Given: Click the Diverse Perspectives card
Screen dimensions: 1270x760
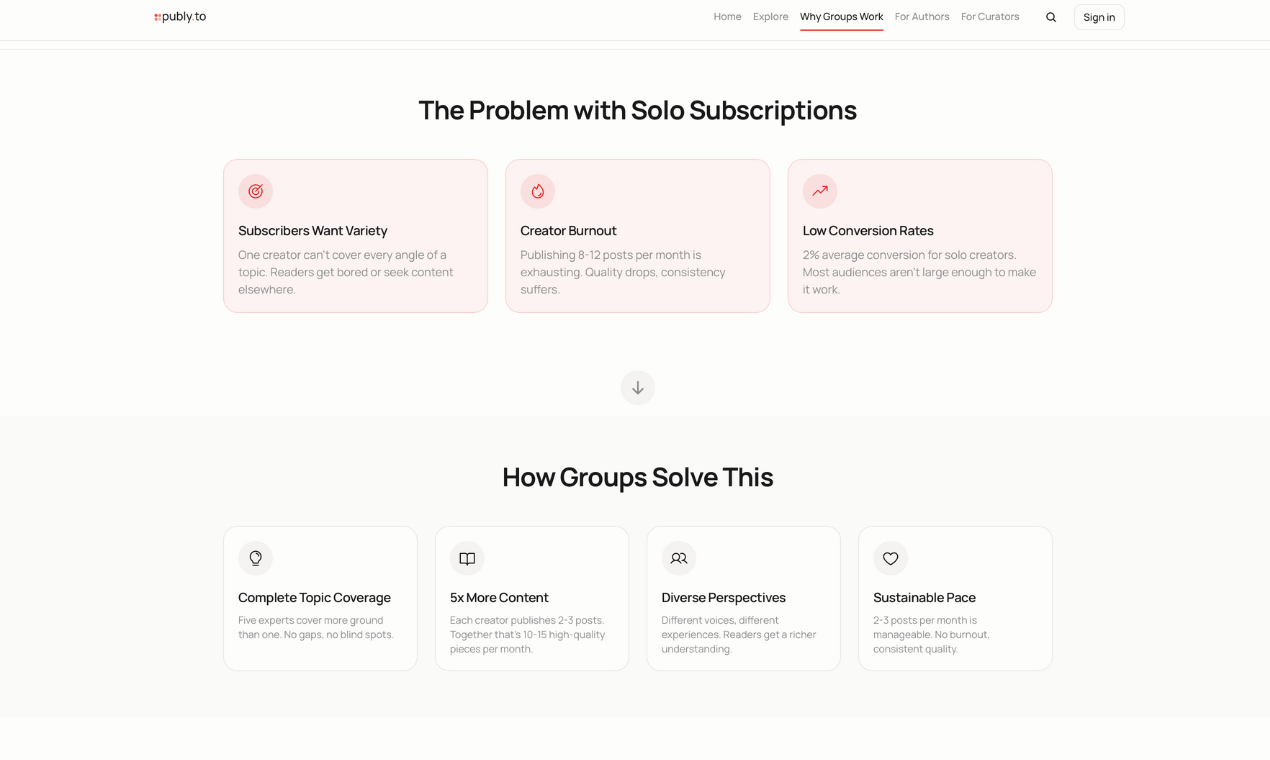Looking at the screenshot, I should tap(743, 598).
